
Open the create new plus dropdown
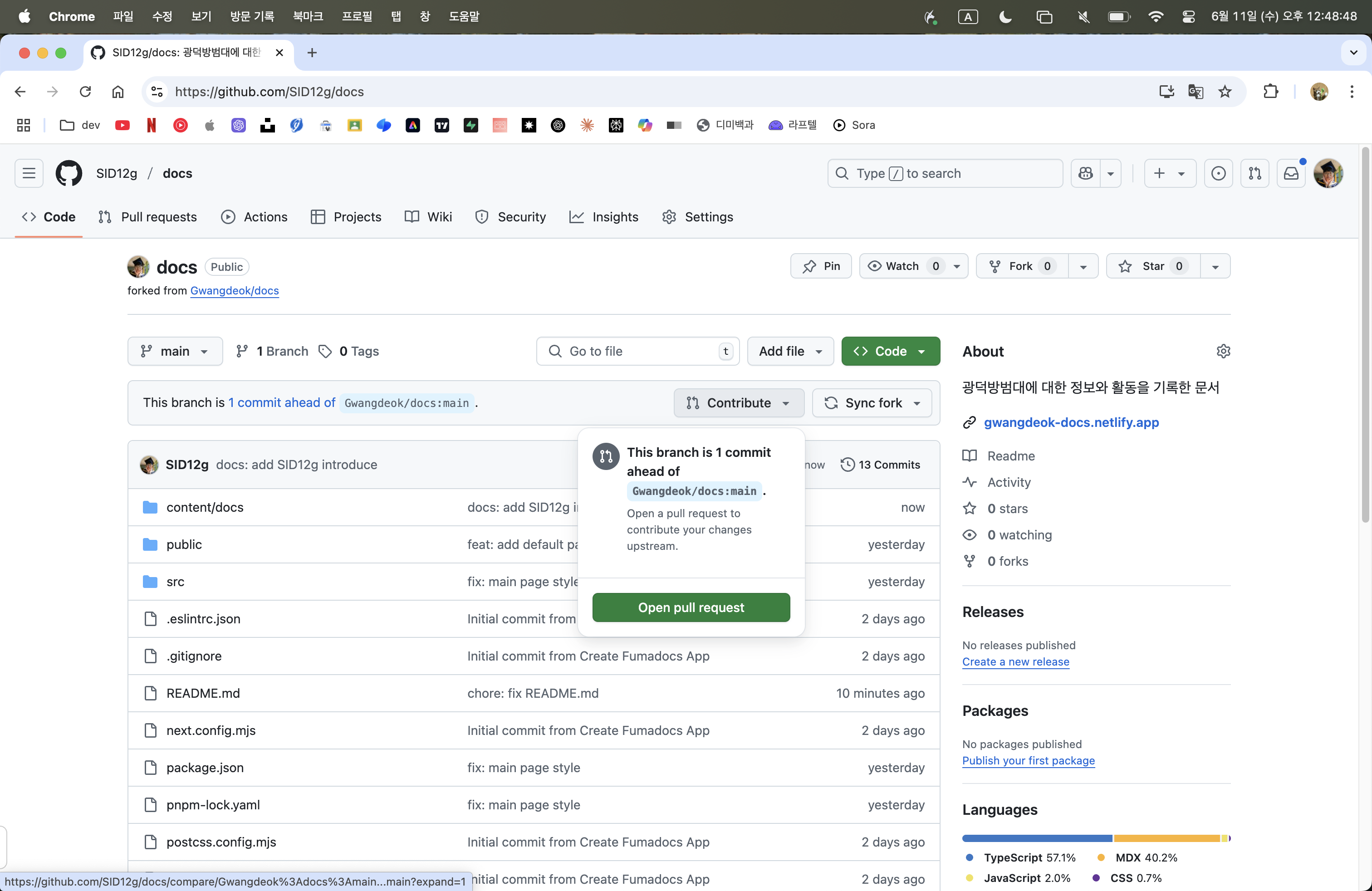[x=1170, y=173]
